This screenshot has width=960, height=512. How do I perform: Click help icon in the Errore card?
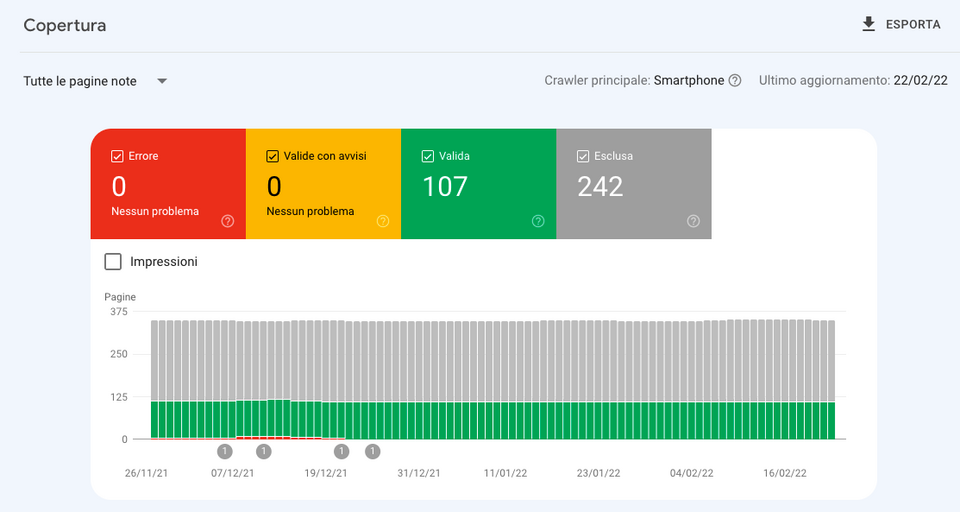[227, 221]
